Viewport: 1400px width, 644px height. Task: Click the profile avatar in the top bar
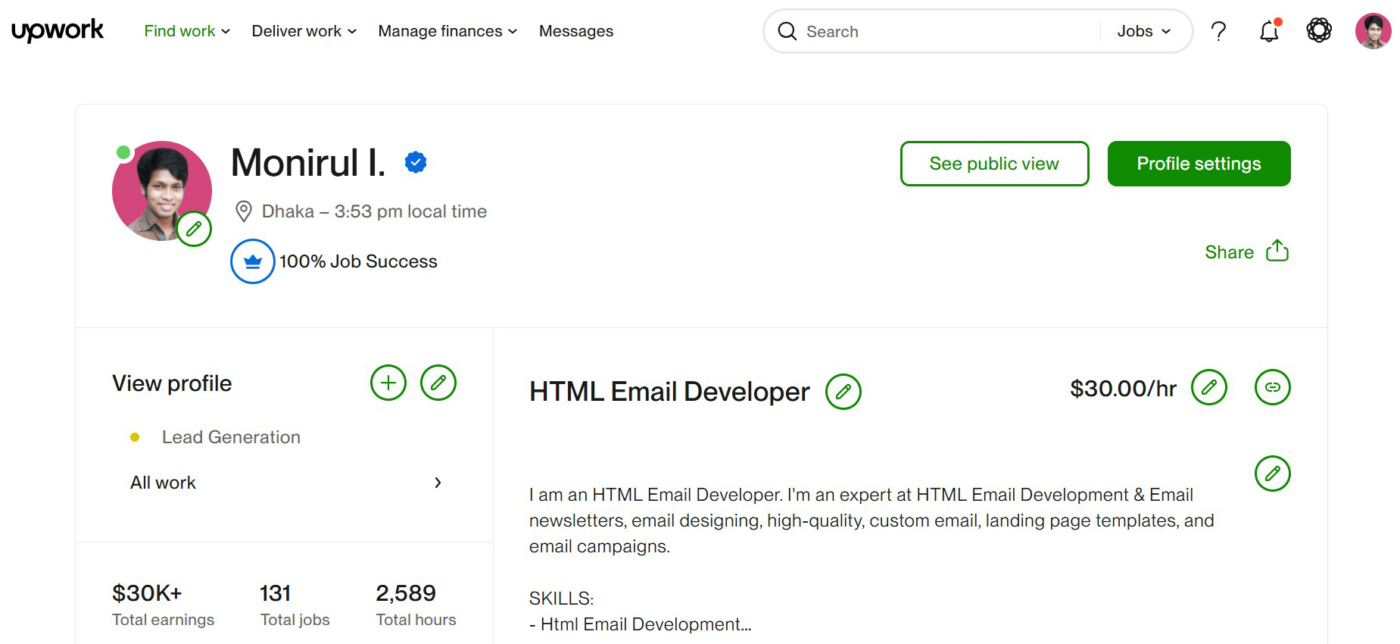point(1372,30)
